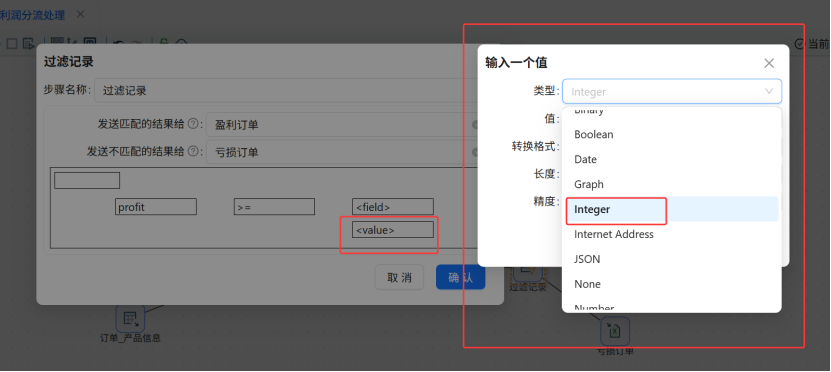
Task: Click the 订单_产品信息 step label
Action: point(130,338)
